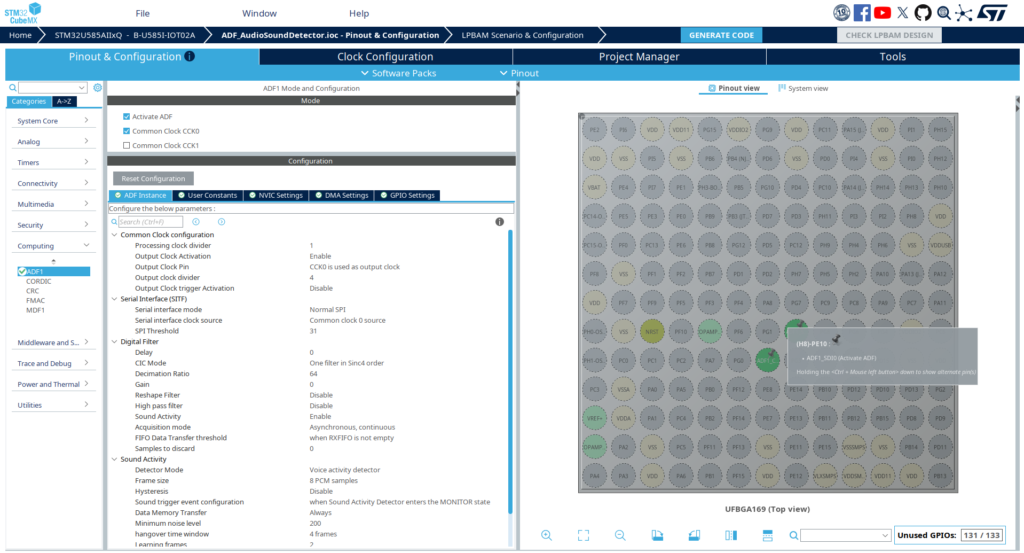This screenshot has width=1024, height=553.
Task: Select MDF1 in the Computing list
Action: [x=36, y=310]
